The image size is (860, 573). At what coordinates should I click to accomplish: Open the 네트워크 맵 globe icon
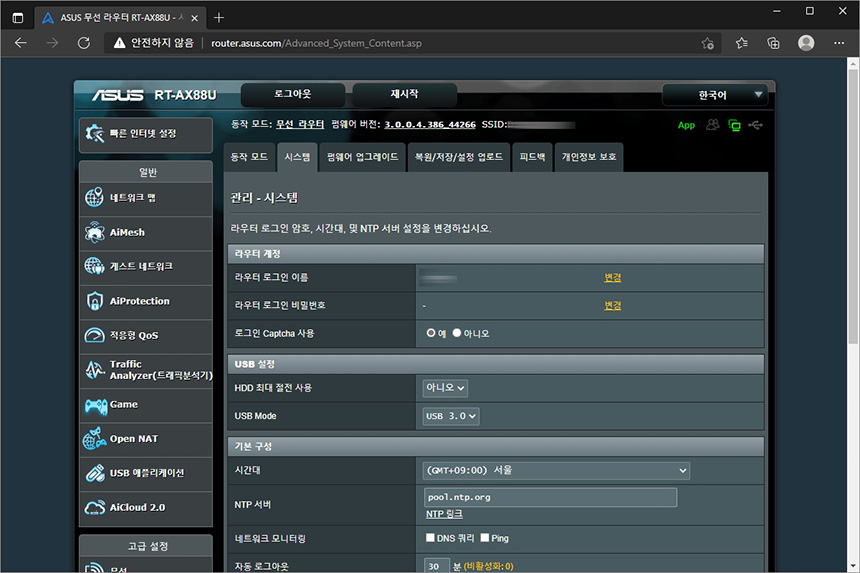(94, 197)
